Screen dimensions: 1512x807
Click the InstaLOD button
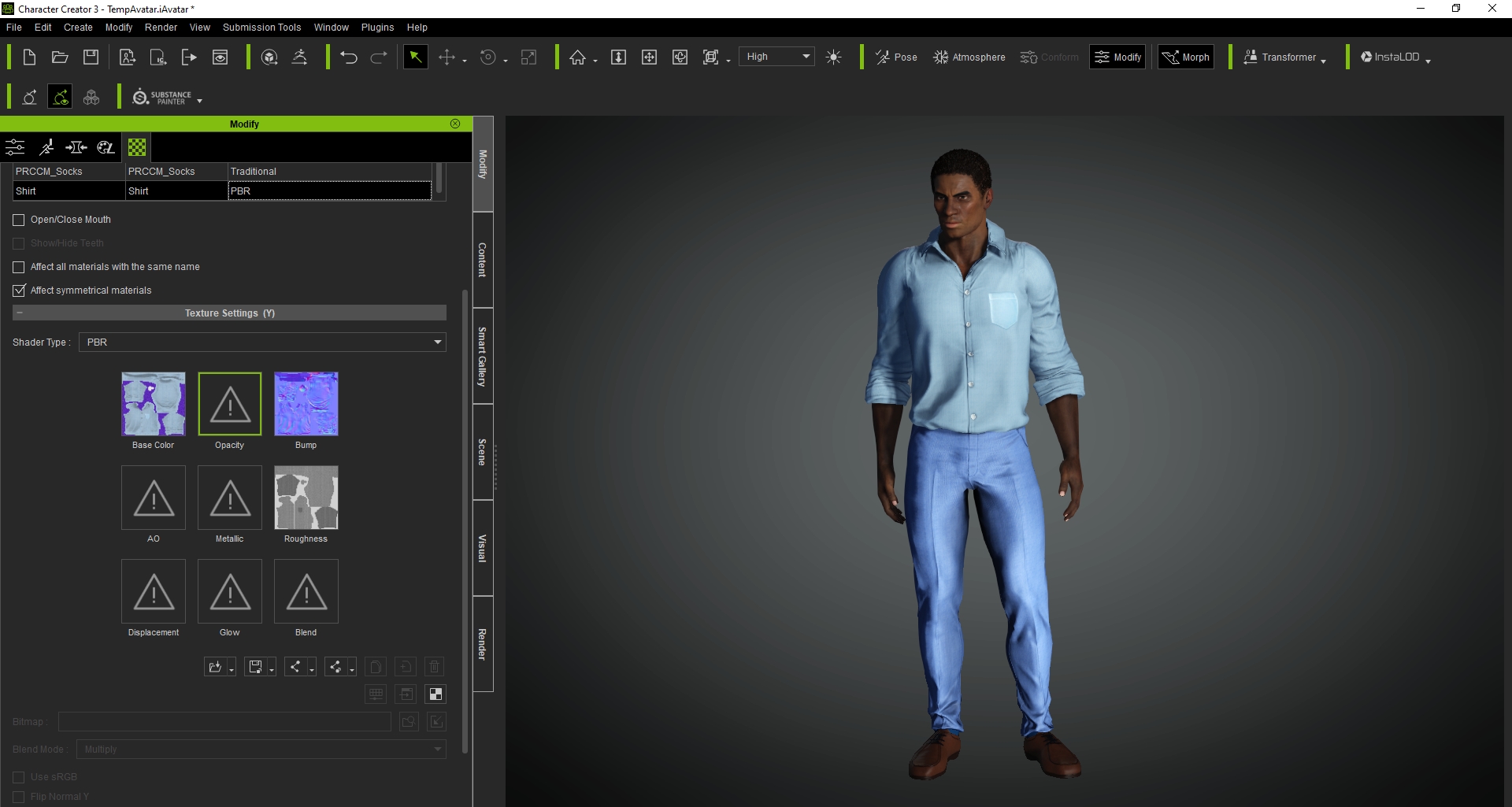[1390, 57]
